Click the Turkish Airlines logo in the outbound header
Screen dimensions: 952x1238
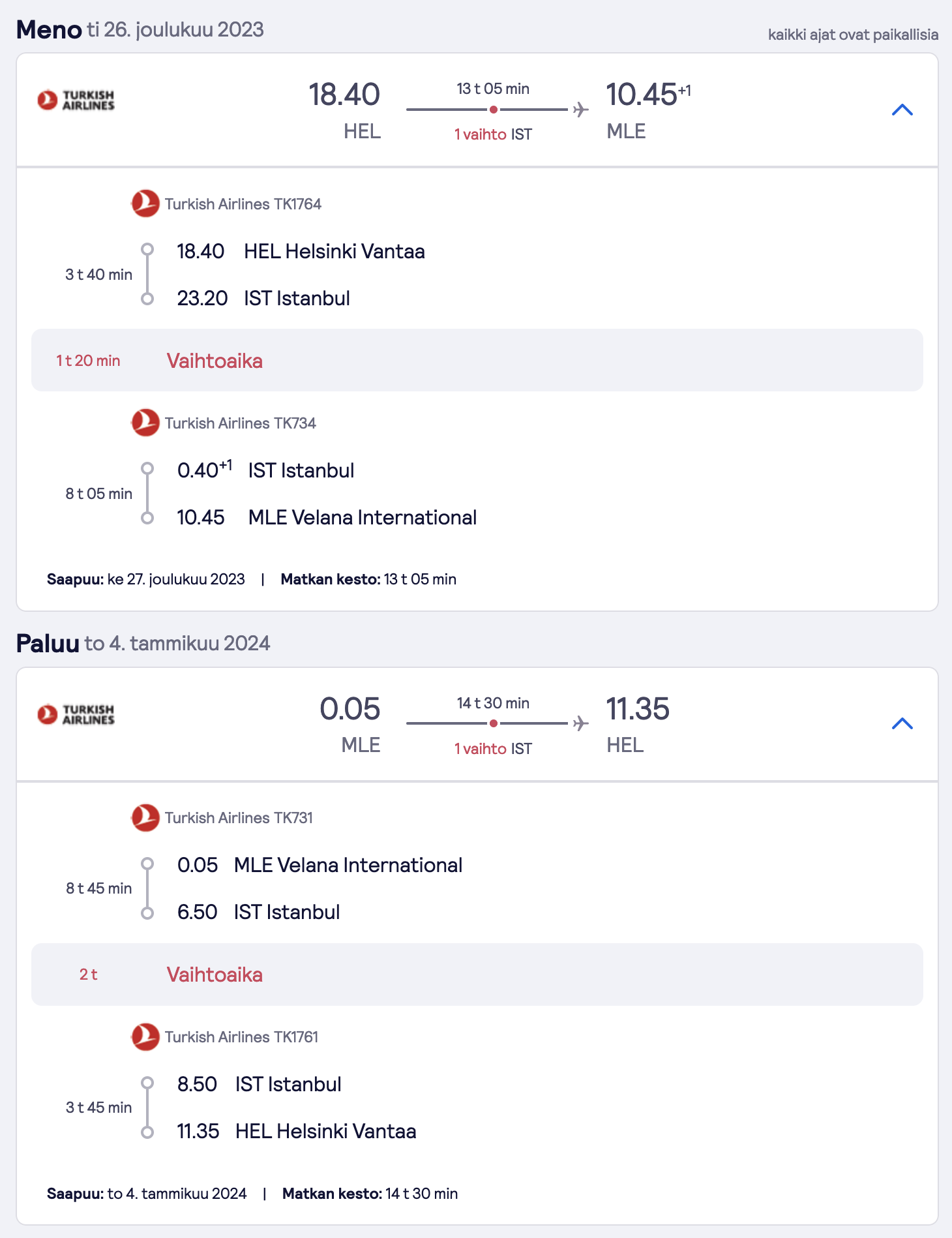click(x=76, y=100)
